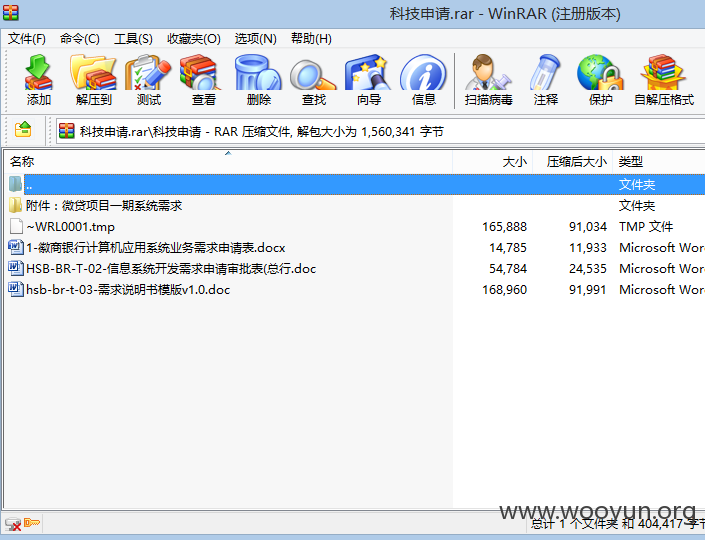Select folder icon of 附件:微贷项目一期系统需求

pos(15,205)
